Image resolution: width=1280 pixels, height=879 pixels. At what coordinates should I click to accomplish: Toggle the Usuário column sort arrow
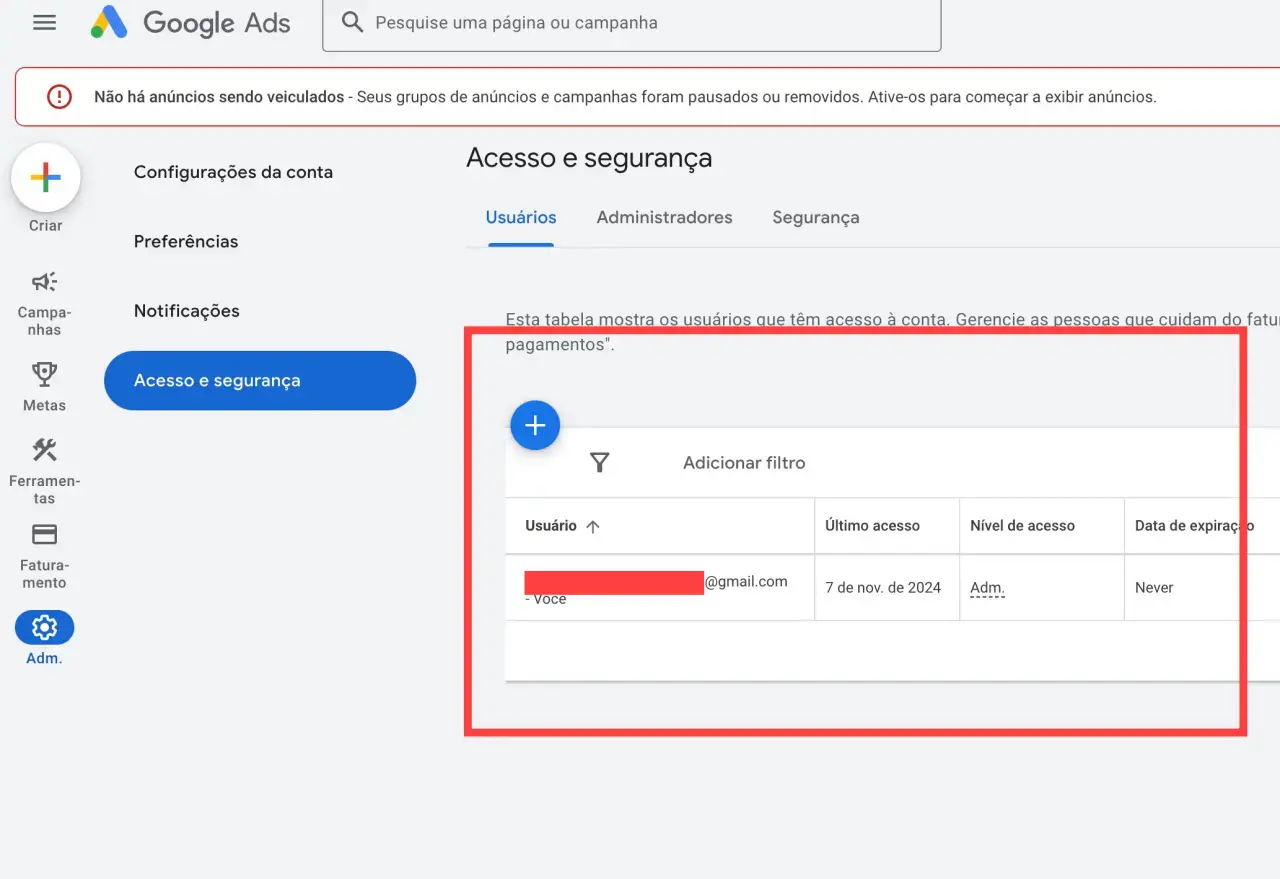(595, 526)
